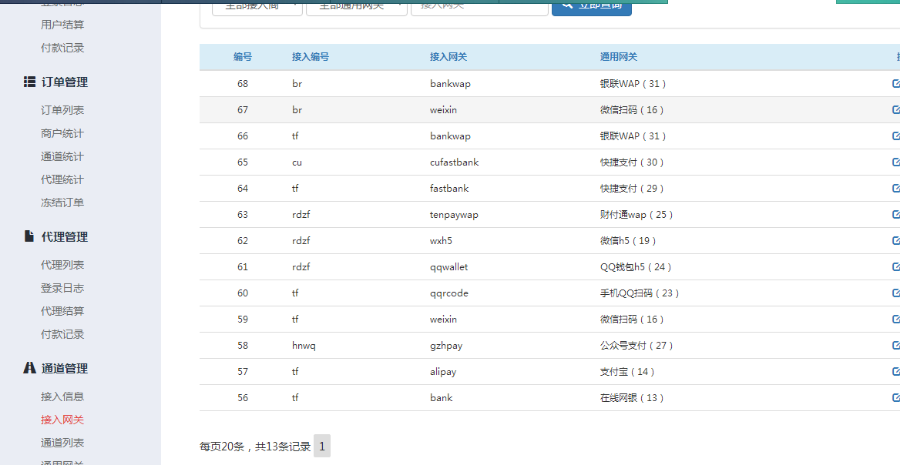
Task: Select the 代理管理 section heading
Action: pyautogui.click(x=64, y=237)
